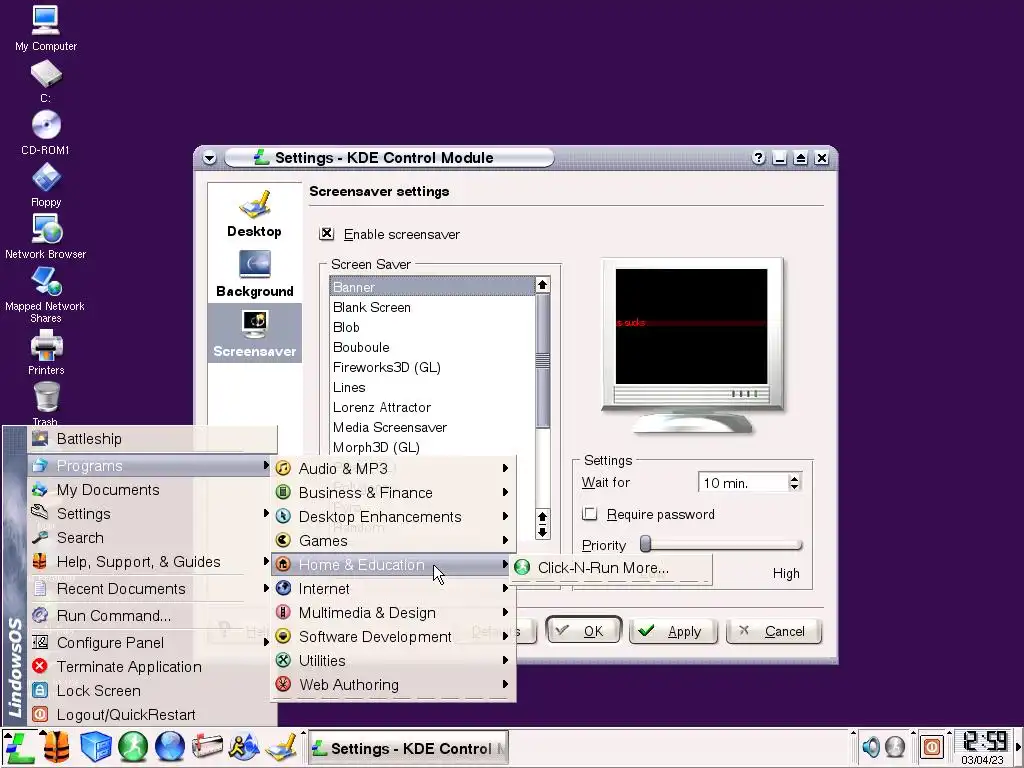Select the Screensaver settings section
Viewport: 1024px width, 768px height.
pos(255,334)
